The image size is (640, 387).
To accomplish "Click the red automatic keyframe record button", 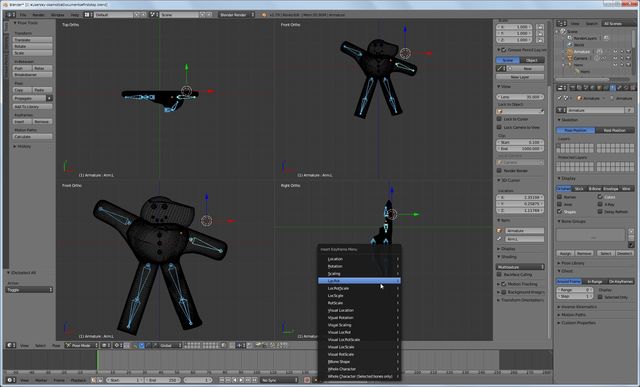I will 307,380.
